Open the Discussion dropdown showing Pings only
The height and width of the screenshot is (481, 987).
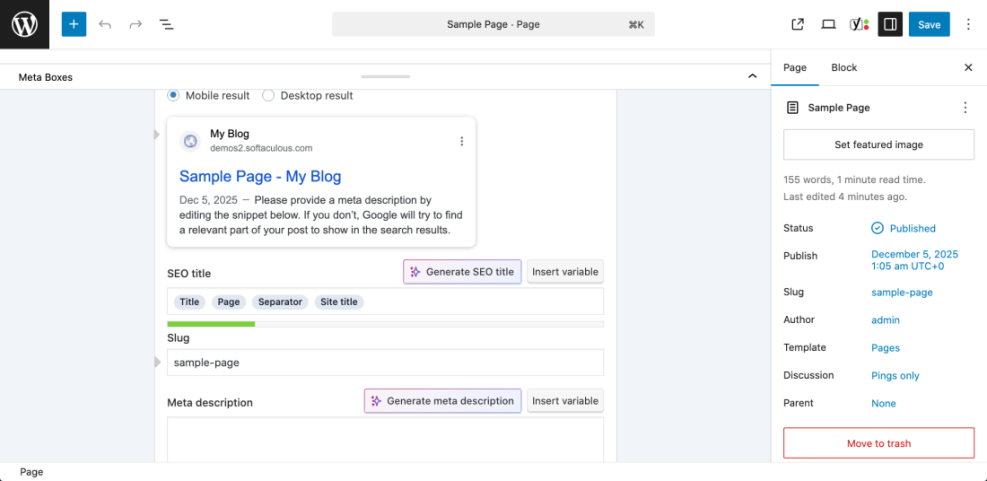pos(895,375)
